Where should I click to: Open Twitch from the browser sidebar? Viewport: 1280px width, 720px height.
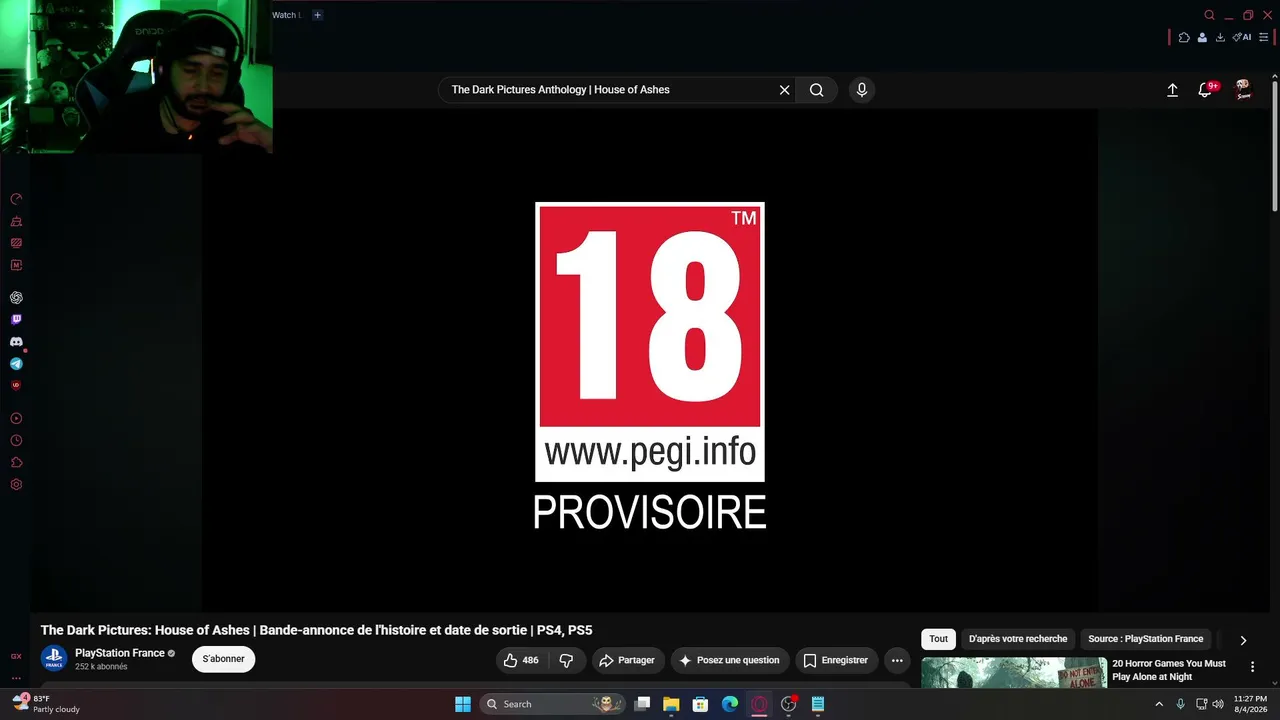click(16, 320)
